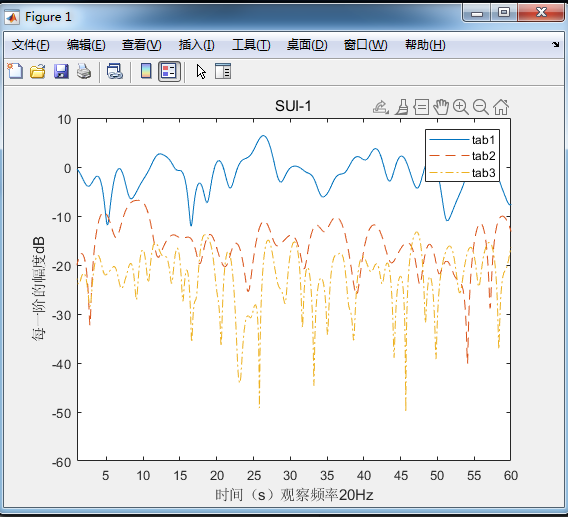
Task: Expand the 帮助(H) menu
Action: point(425,45)
